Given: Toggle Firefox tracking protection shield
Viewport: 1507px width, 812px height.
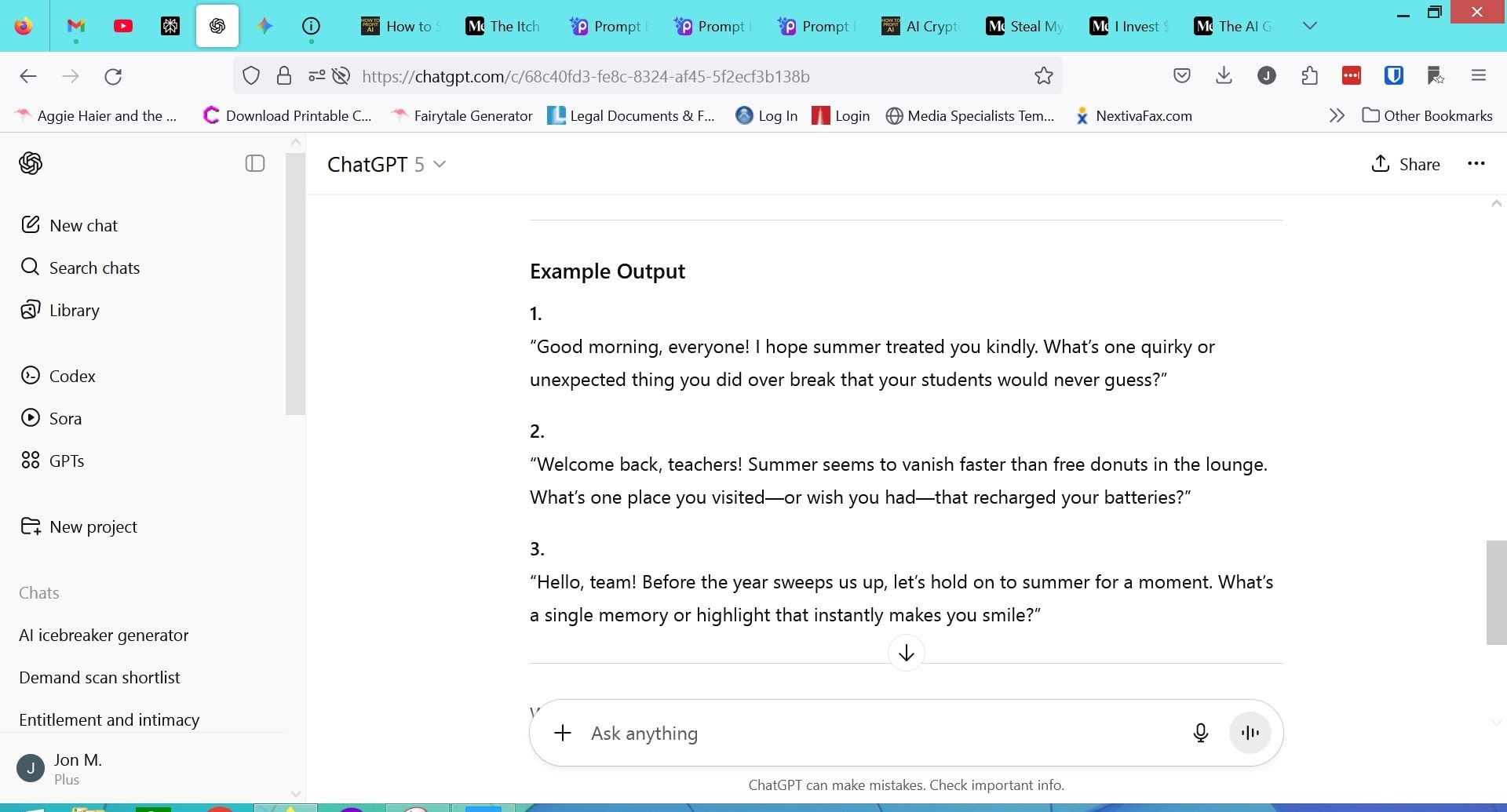Looking at the screenshot, I should tap(250, 76).
